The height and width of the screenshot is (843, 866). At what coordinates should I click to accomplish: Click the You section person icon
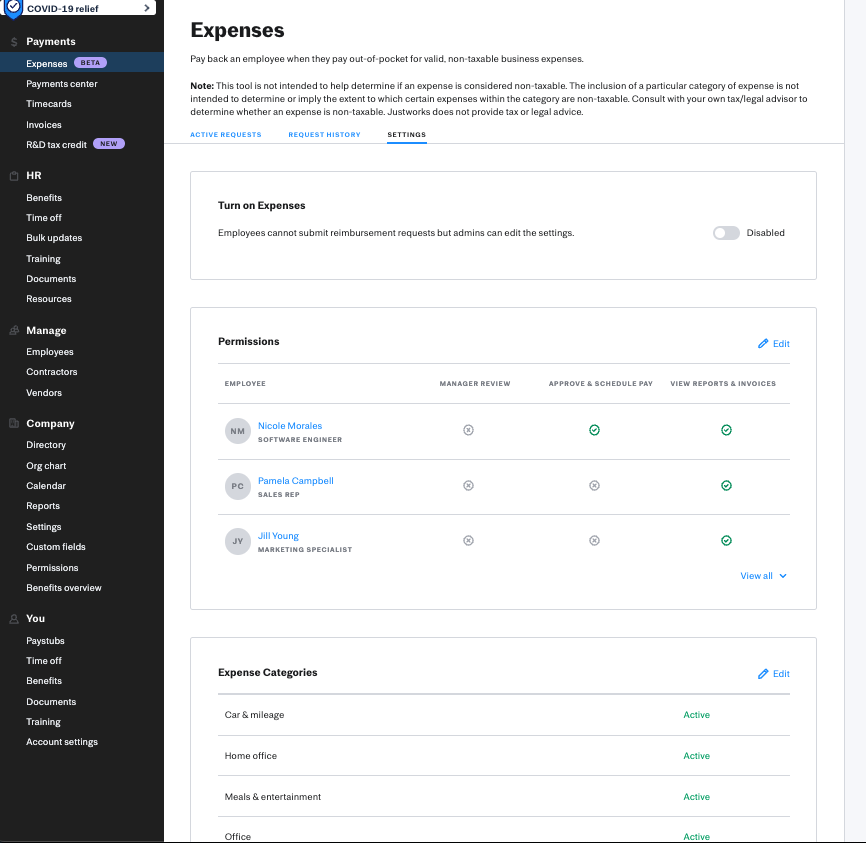point(13,619)
